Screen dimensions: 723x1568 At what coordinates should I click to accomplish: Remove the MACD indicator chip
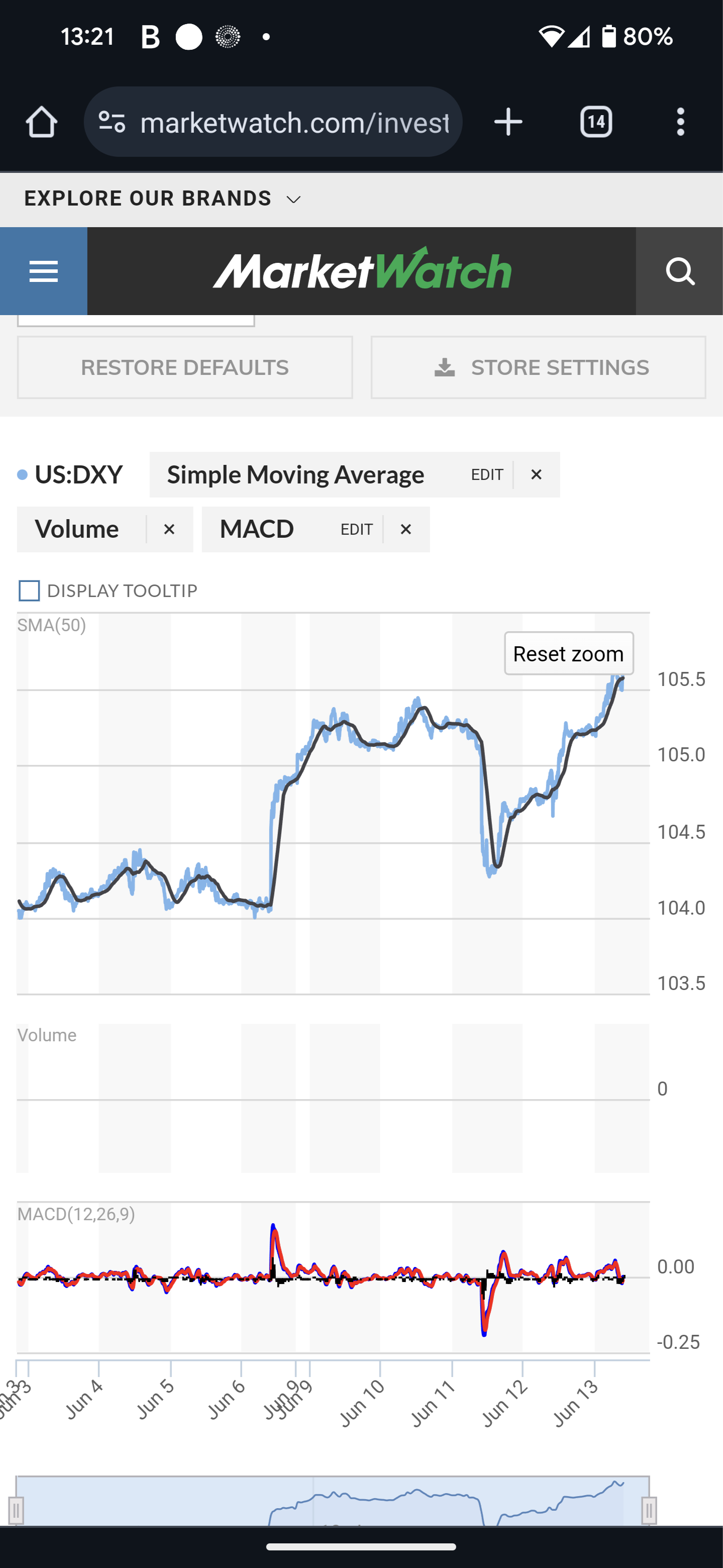point(406,530)
